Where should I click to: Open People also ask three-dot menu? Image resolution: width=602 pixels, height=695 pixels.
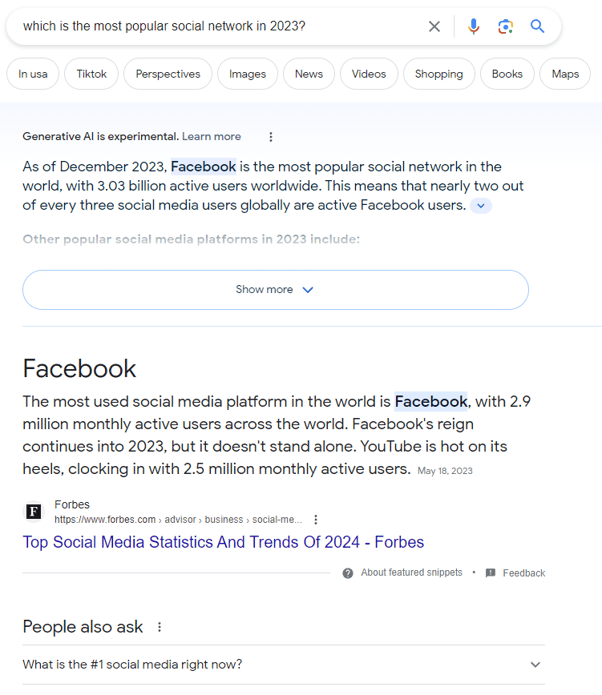160,627
